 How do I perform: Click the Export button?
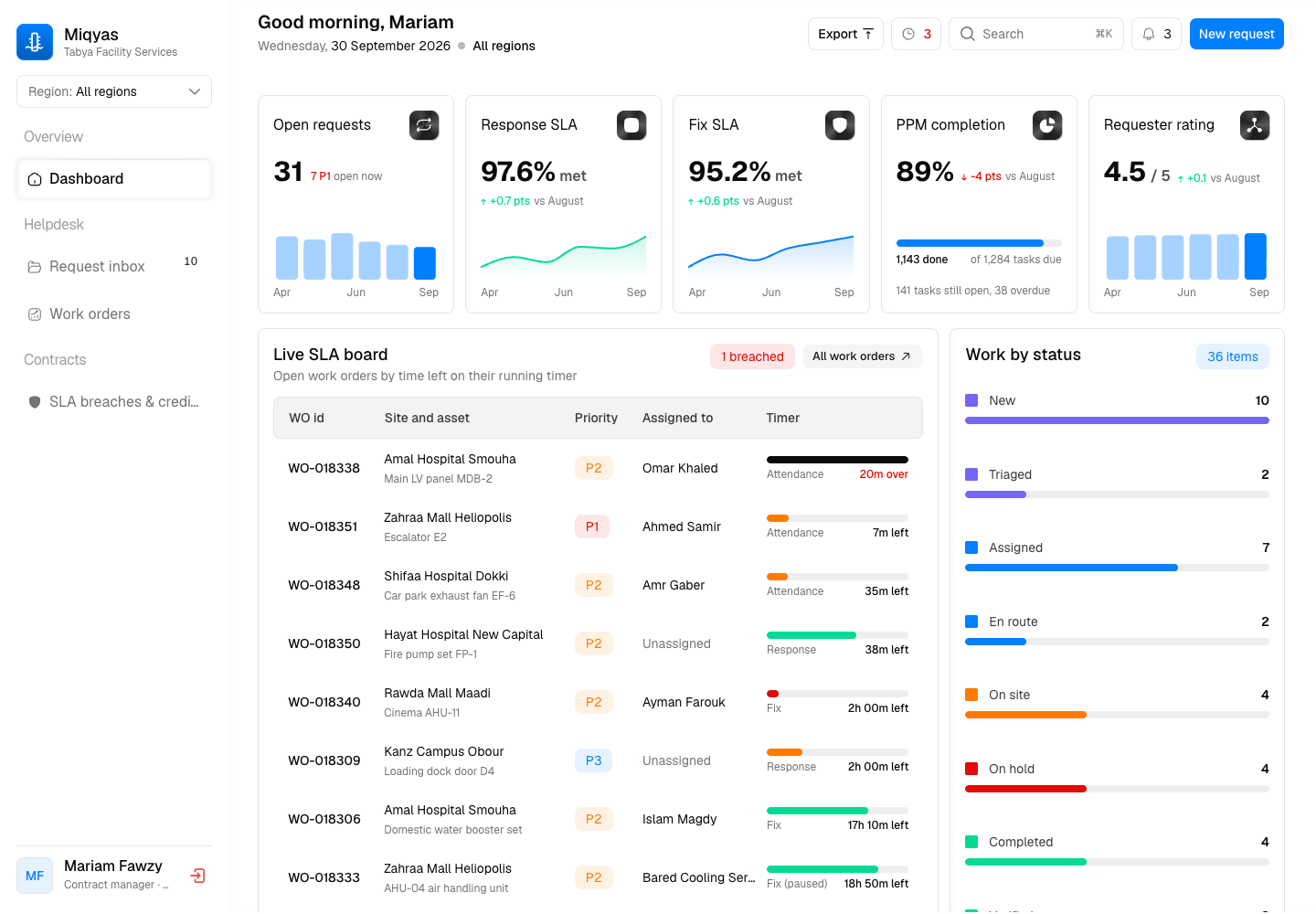click(x=845, y=34)
